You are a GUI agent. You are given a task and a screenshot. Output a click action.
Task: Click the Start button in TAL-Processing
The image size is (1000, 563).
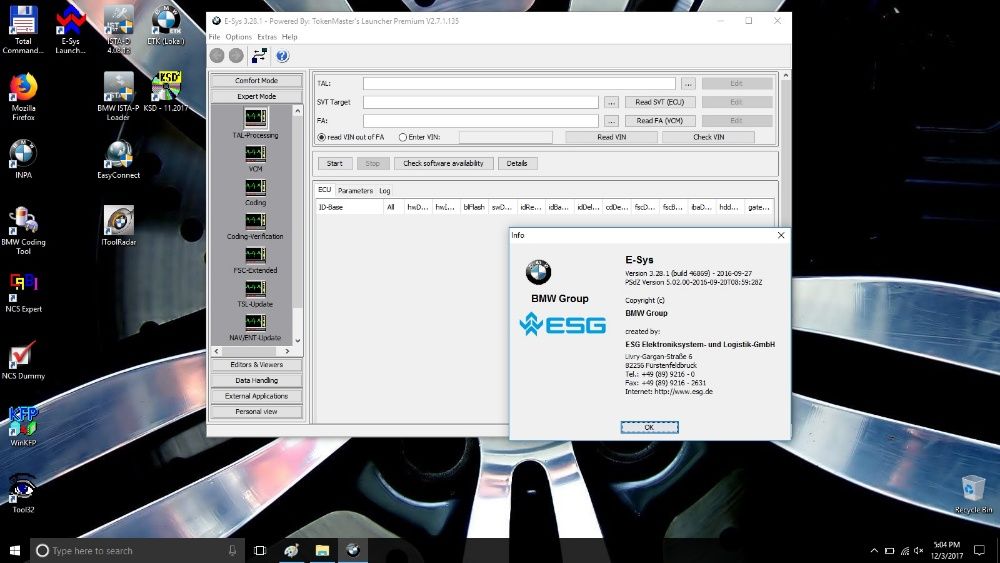point(335,163)
